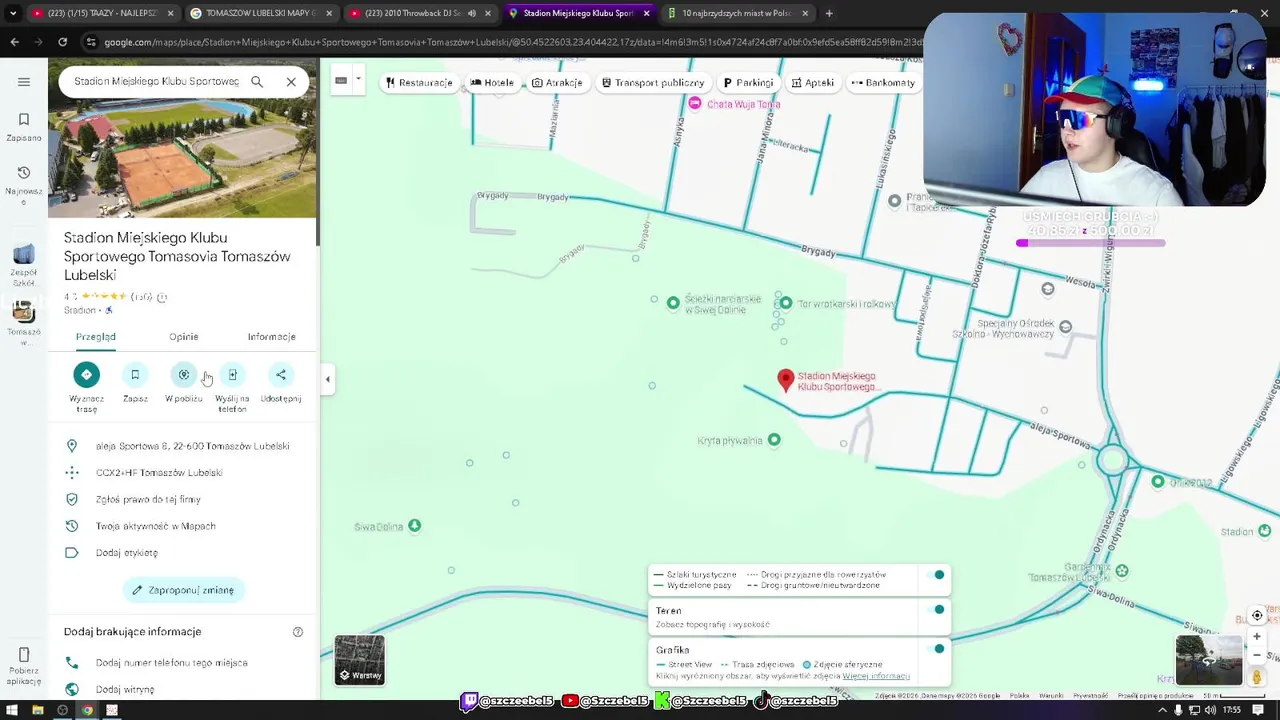Click Ścieżki narciarskie w Siwej Dolinie marker
This screenshot has width=1280, height=720.
pyautogui.click(x=673, y=303)
